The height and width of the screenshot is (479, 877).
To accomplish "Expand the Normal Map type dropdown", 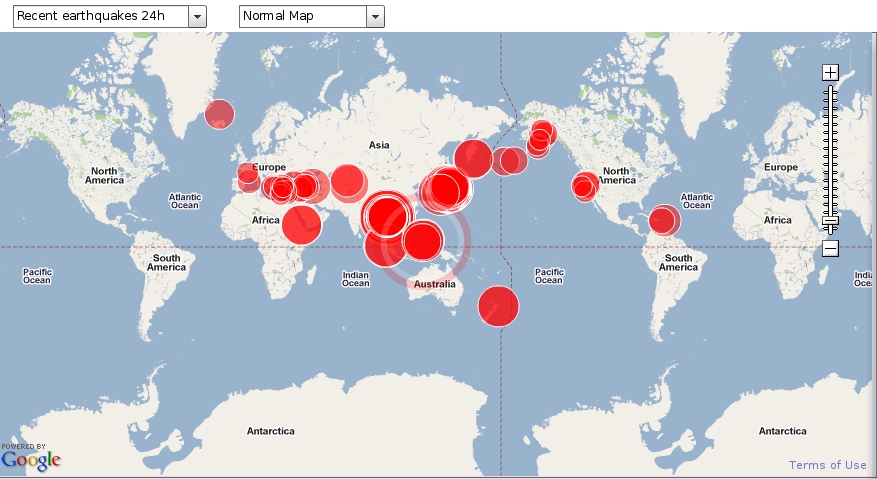I will 302,16.
